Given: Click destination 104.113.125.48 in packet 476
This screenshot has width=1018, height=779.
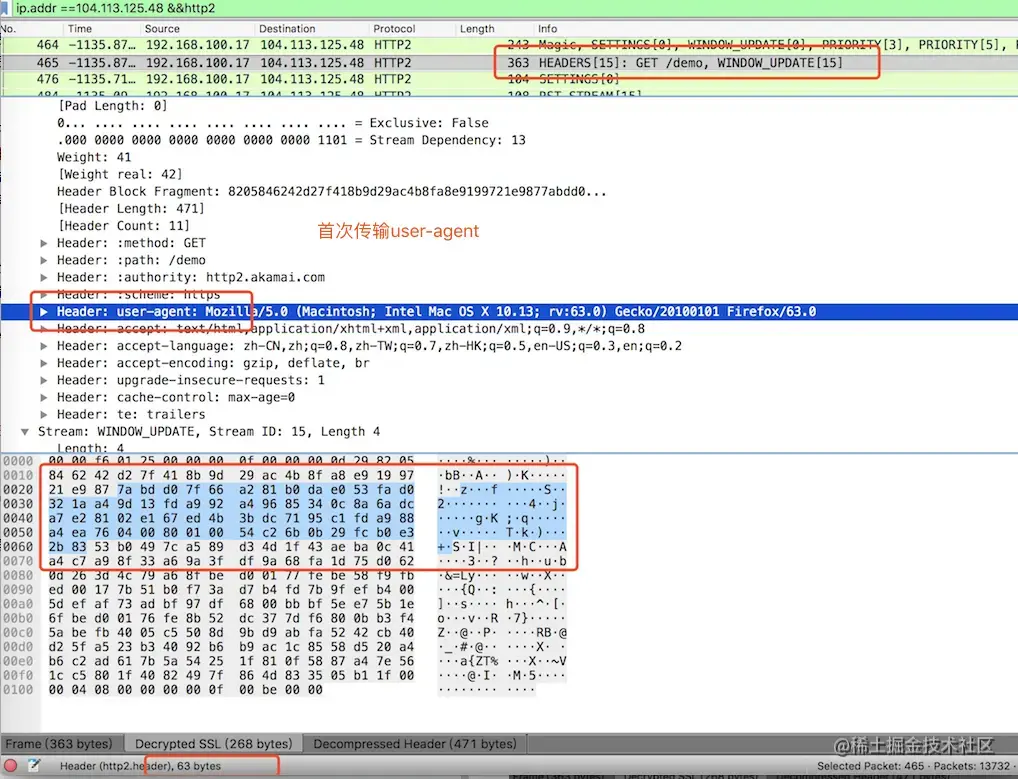Looking at the screenshot, I should click(x=312, y=79).
